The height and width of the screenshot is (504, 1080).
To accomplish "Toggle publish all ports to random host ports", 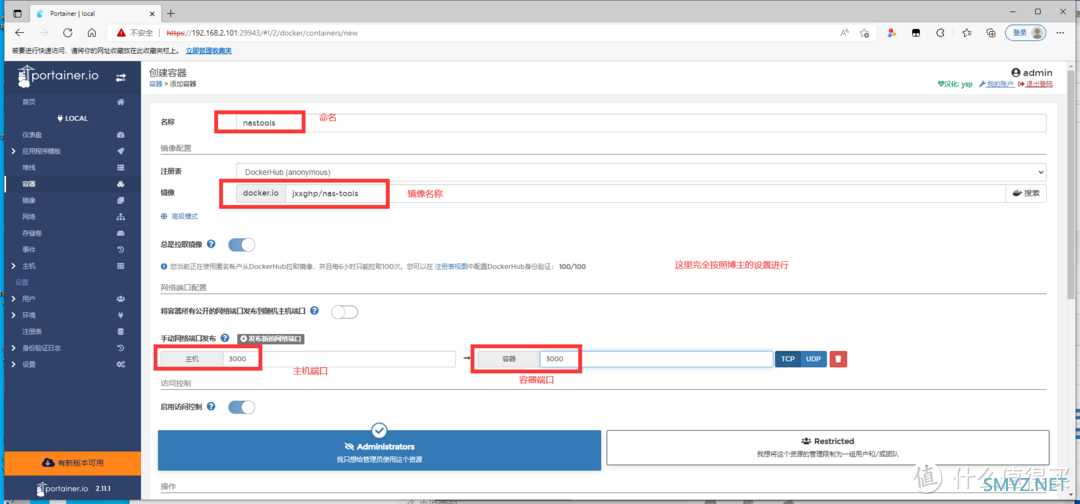I will coord(344,312).
